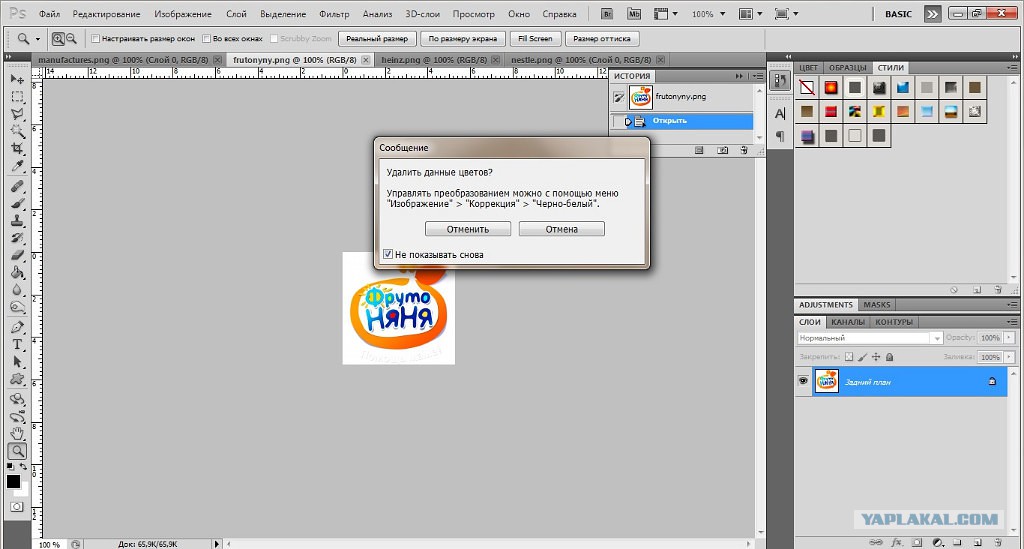Open the 'Изображение' menu
Screen dimensions: 1024x549
pos(183,14)
